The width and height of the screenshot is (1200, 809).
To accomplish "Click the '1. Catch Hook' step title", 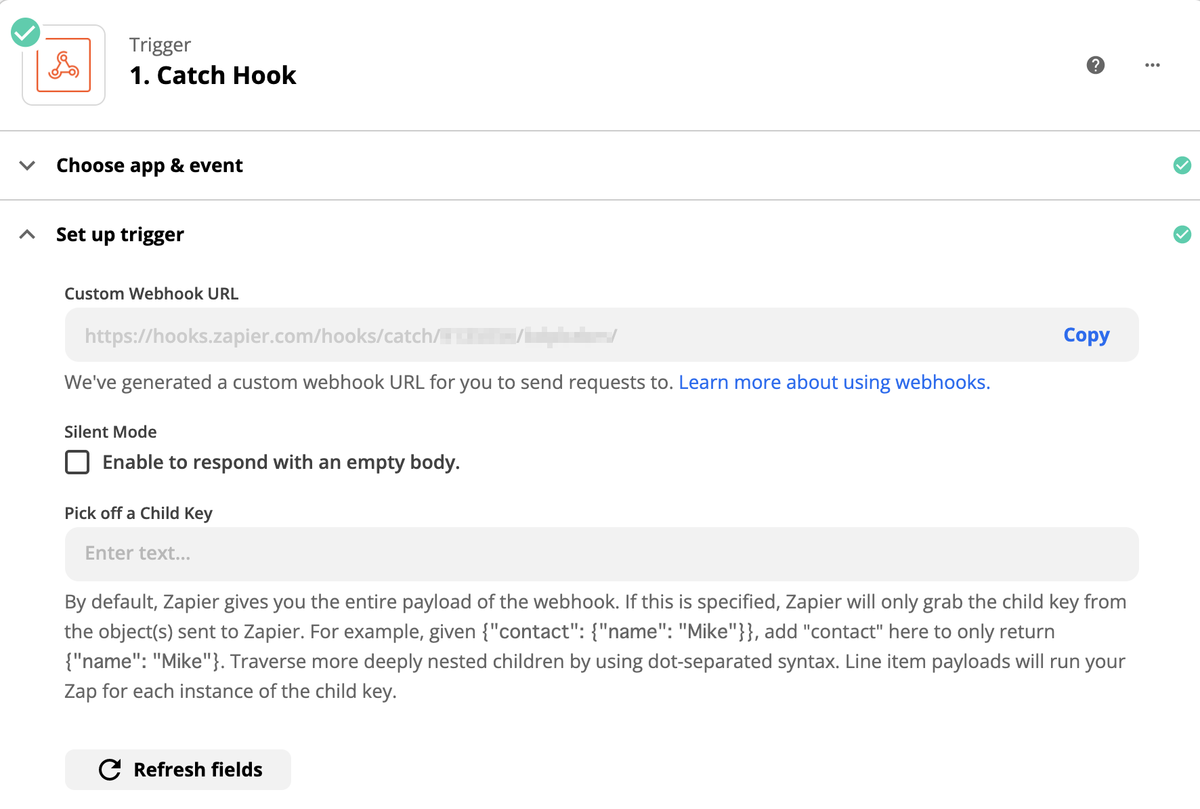I will tap(213, 75).
